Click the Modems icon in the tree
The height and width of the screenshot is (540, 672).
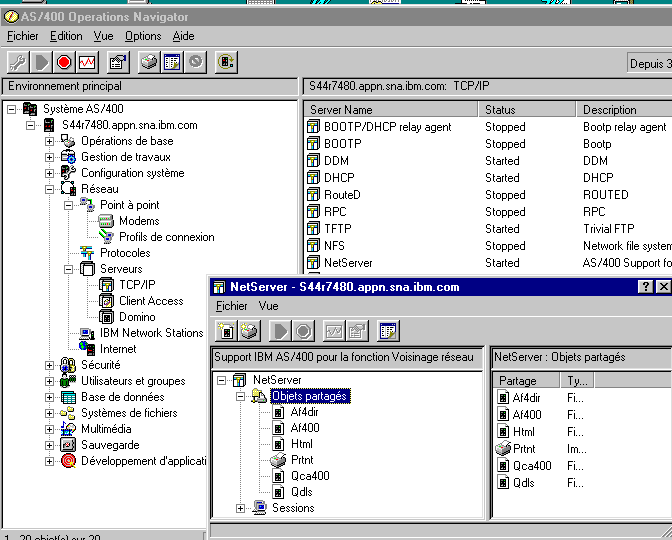(x=106, y=221)
